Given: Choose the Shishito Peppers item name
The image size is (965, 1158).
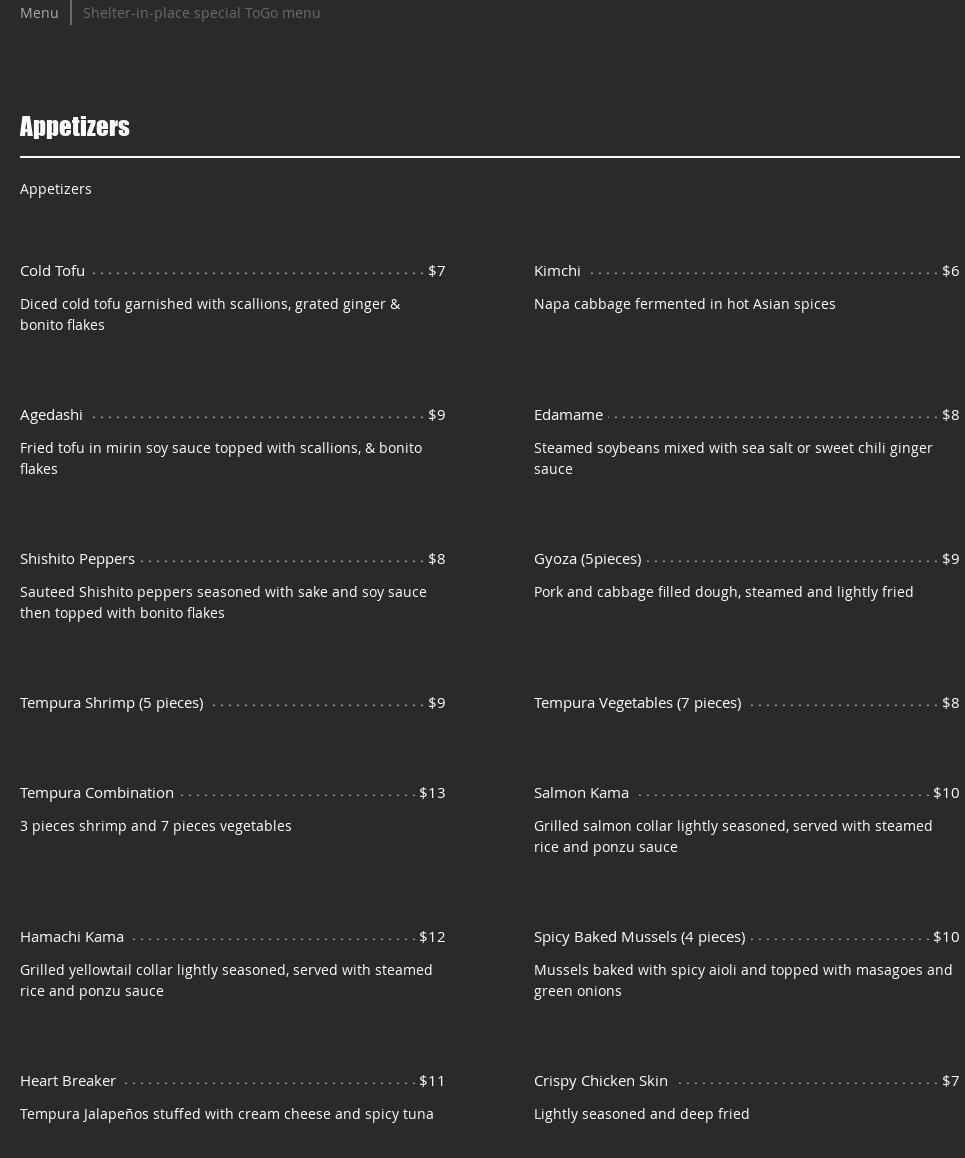Looking at the screenshot, I should [x=77, y=558].
